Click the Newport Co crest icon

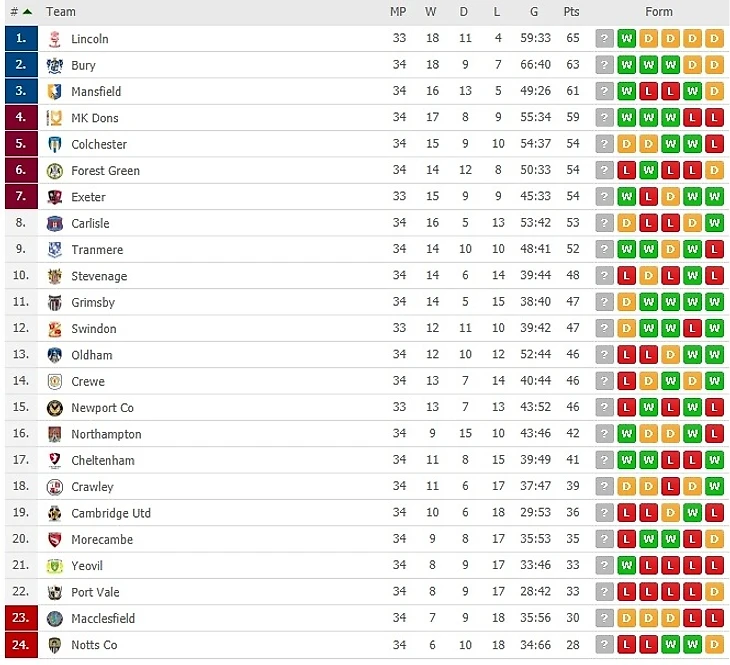55,408
